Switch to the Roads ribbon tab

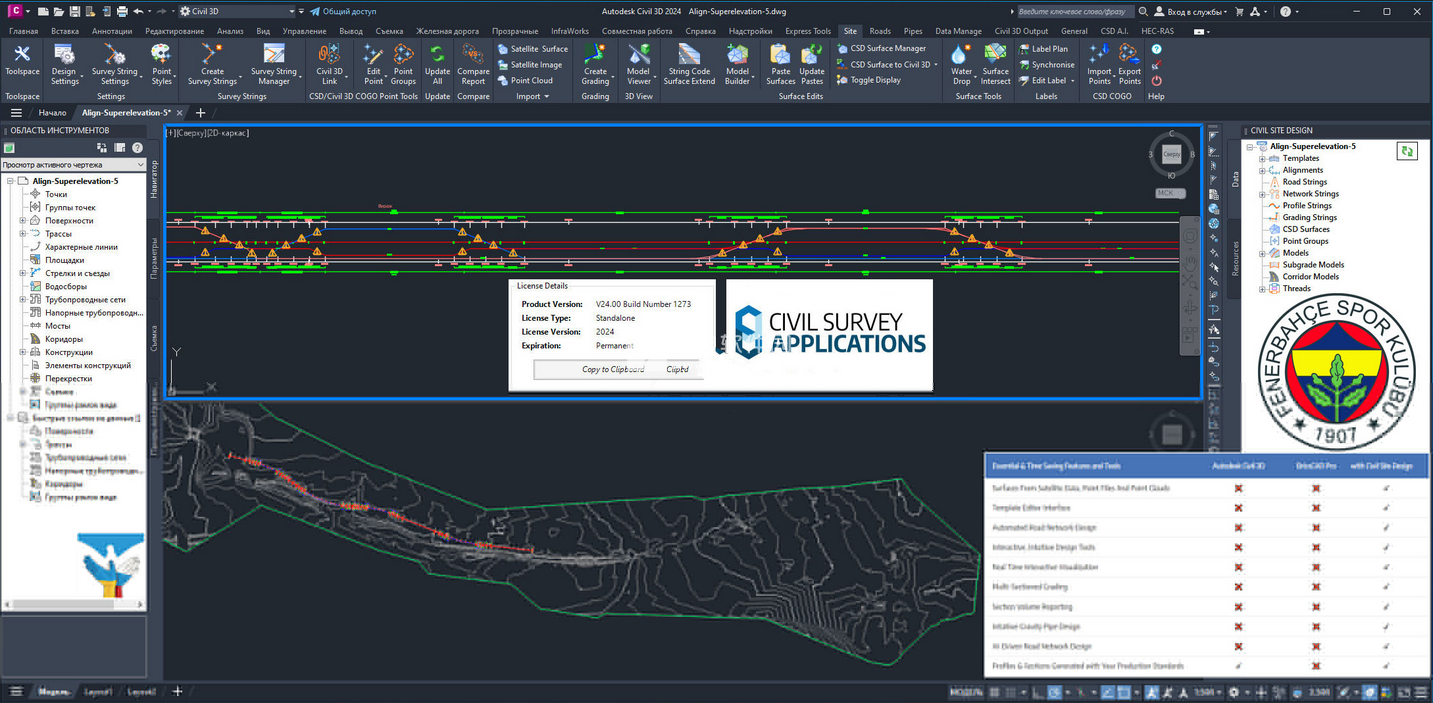[880, 31]
